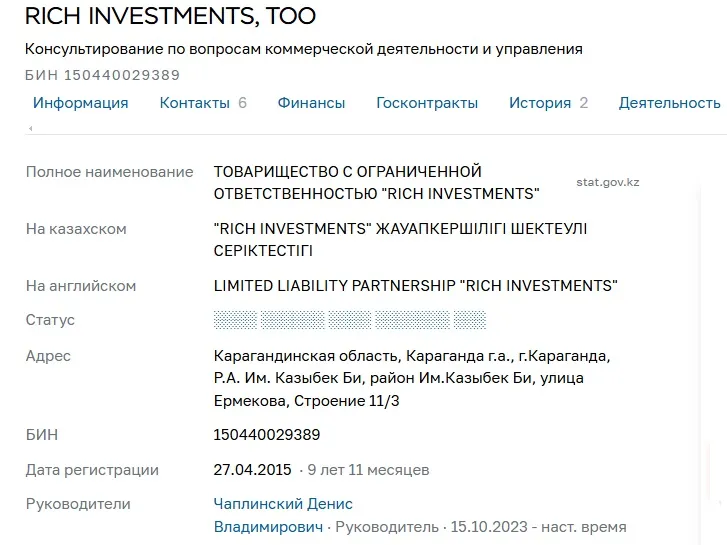Switch to the Контакты tab
727x545 pixels.
[x=195, y=103]
